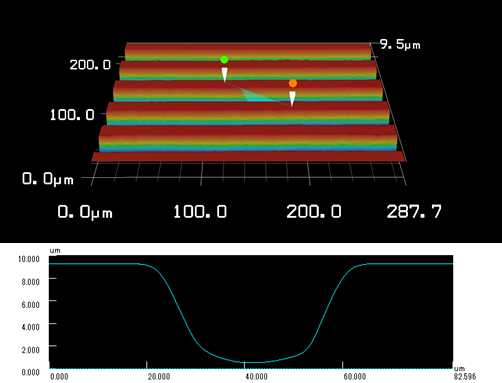The width and height of the screenshot is (502, 383).
Task: Click the 0.0µm vertical axis origin label
Action: pyautogui.click(x=48, y=179)
